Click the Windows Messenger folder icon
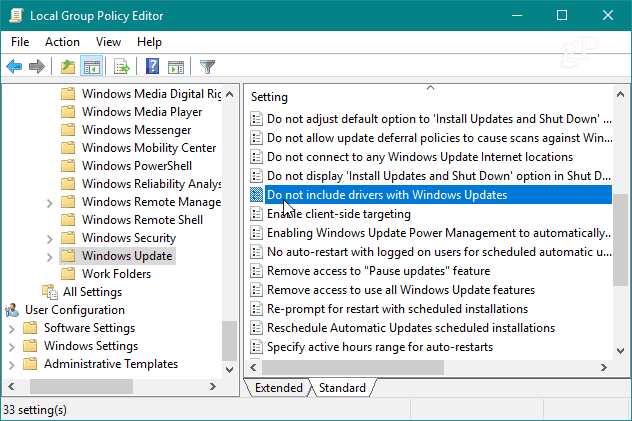632x421 pixels. click(68, 130)
